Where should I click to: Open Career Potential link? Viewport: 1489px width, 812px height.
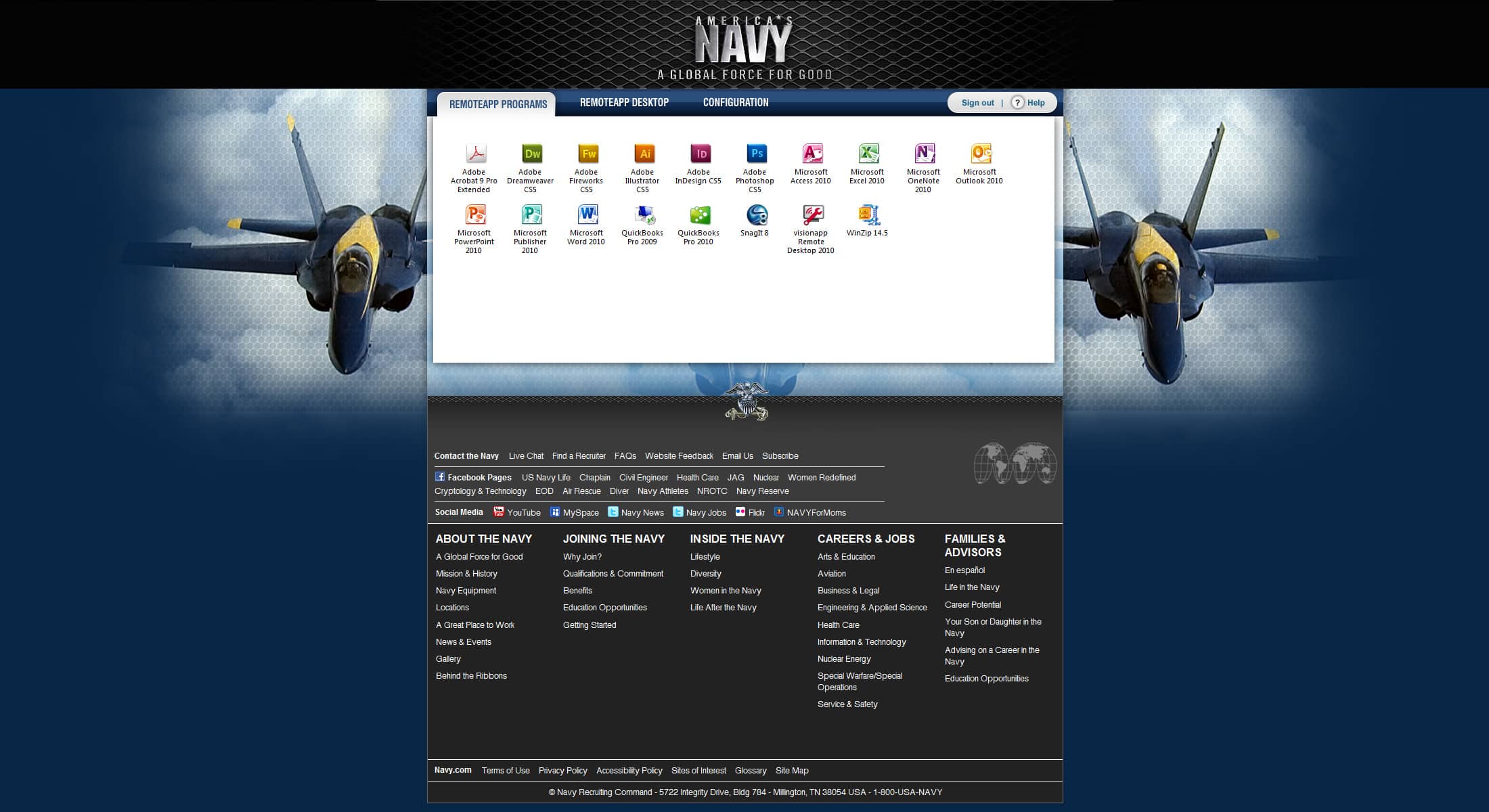973,605
